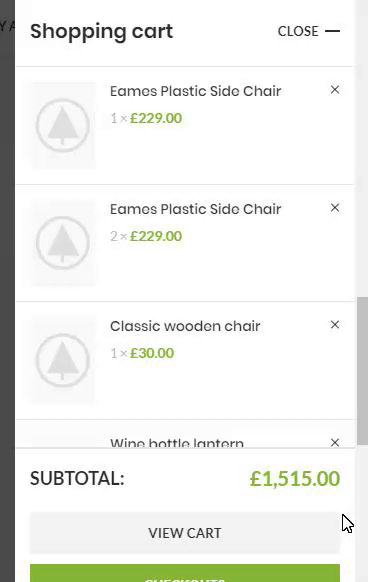
Task: Proceed with the green Checkout button
Action: click(185, 573)
